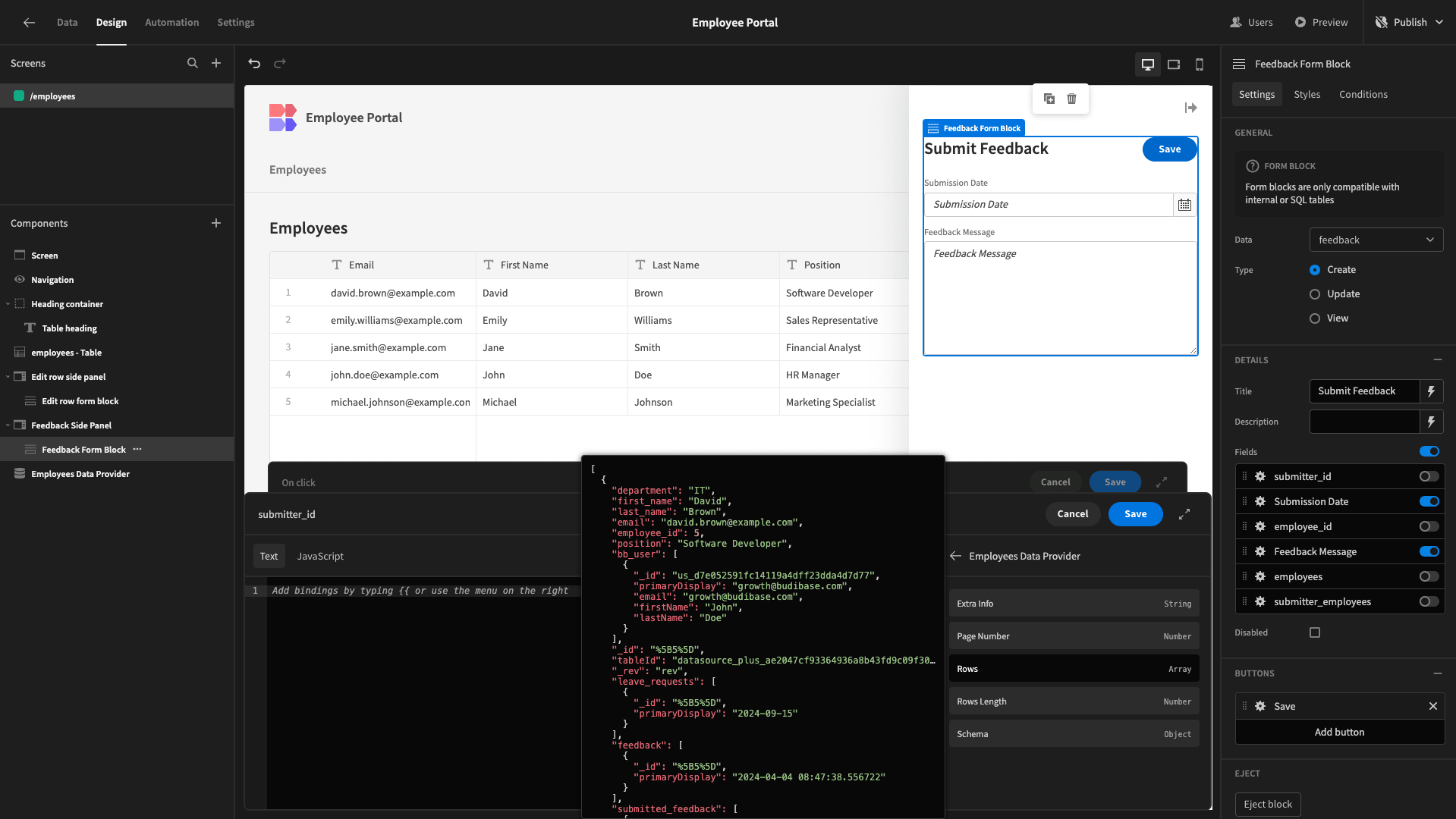Enable the submitter_id field toggle

[1429, 476]
